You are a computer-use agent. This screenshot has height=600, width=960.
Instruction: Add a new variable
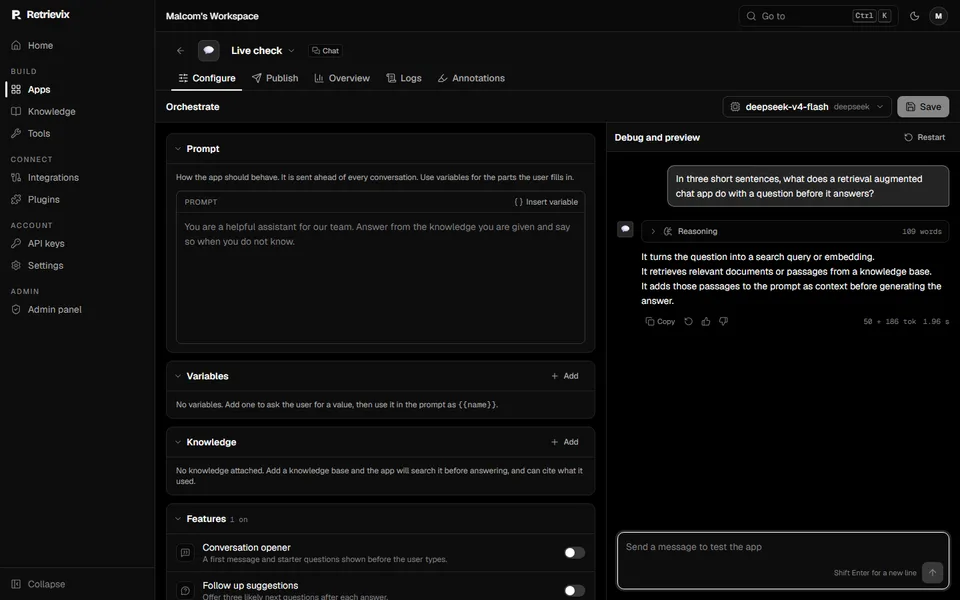point(564,376)
